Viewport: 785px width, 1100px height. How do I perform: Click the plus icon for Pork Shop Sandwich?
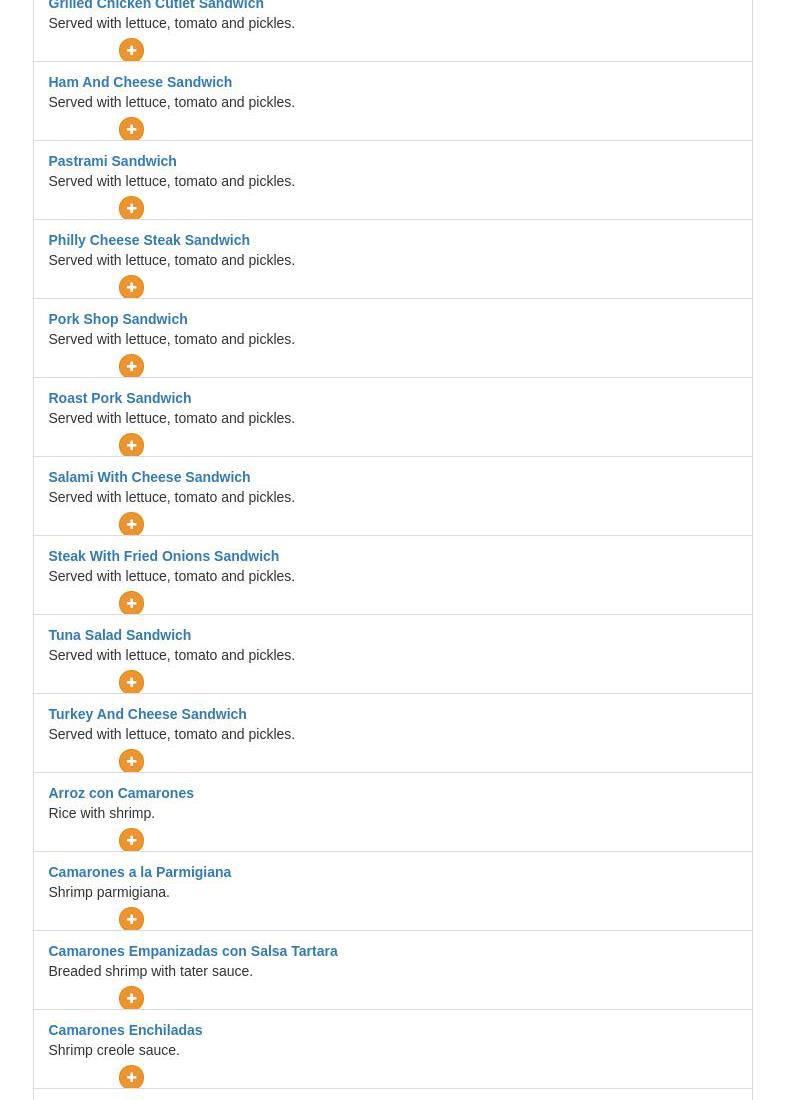point(131,366)
